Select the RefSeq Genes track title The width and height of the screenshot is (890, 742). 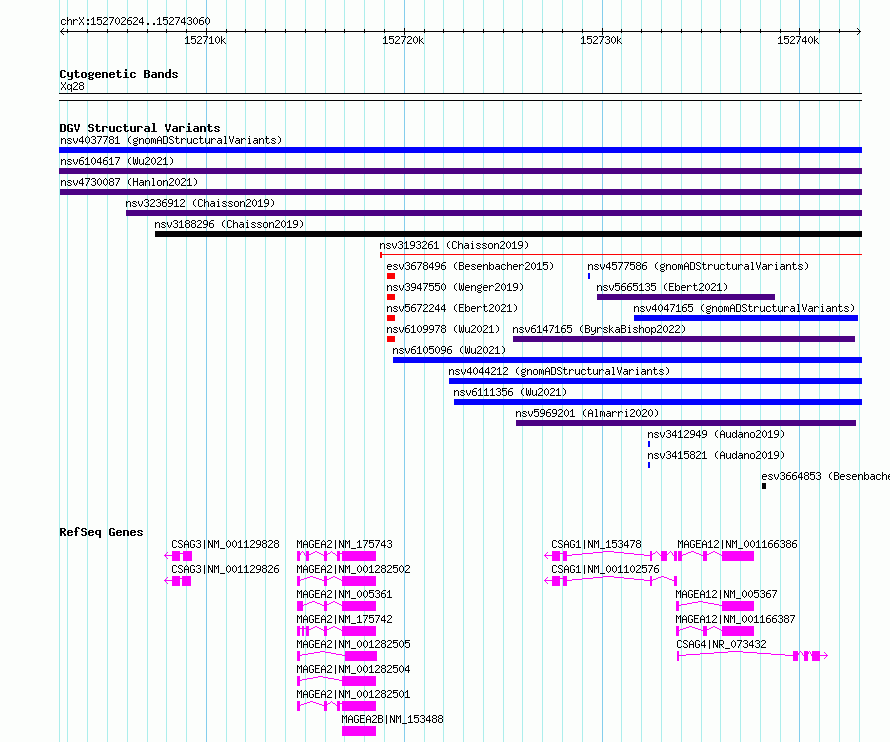point(101,532)
